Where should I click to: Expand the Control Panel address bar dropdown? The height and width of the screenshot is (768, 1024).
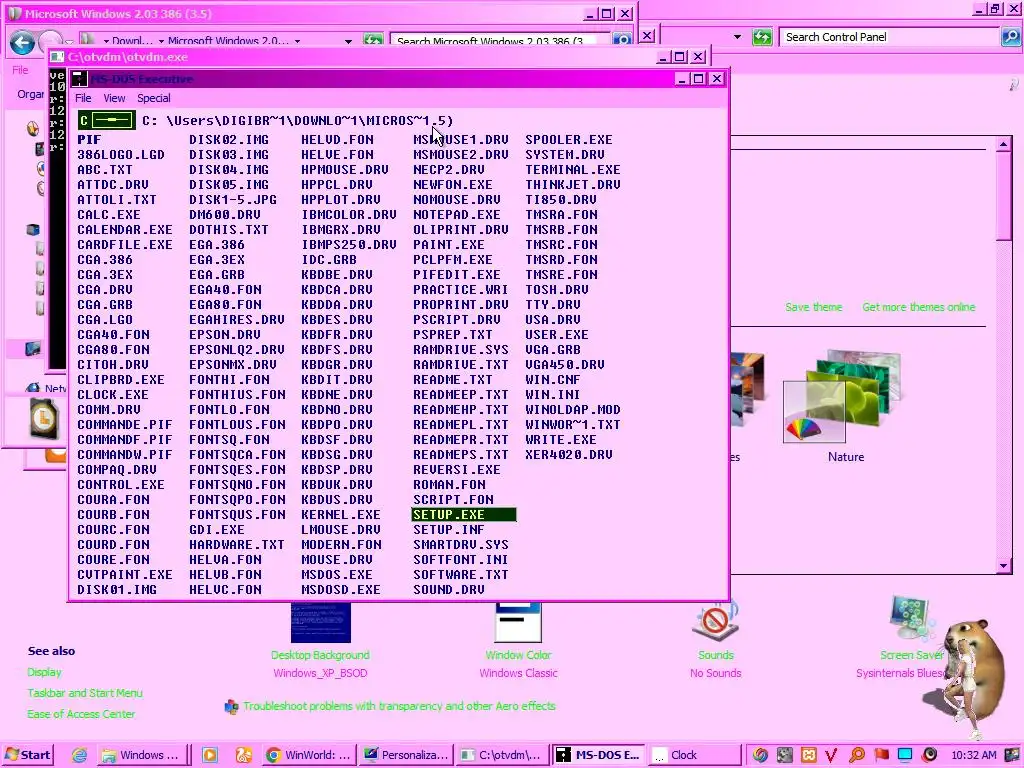737,37
